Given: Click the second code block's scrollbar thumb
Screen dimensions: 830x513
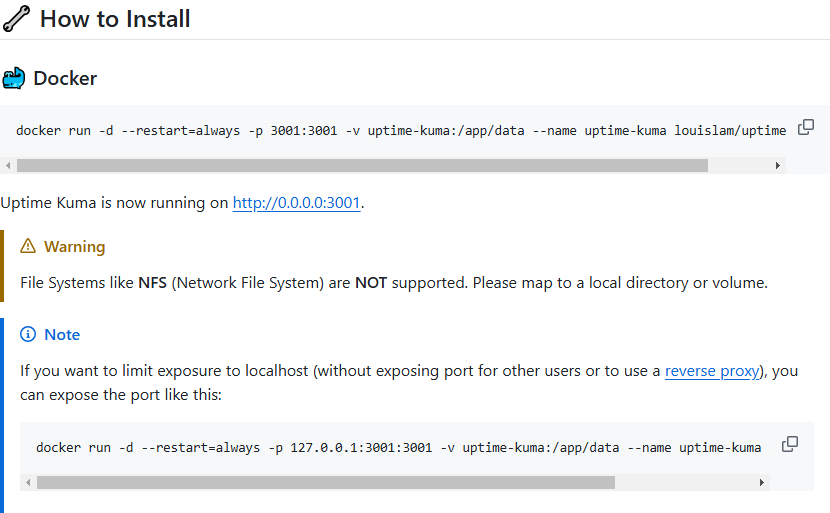Looking at the screenshot, I should coord(325,482).
